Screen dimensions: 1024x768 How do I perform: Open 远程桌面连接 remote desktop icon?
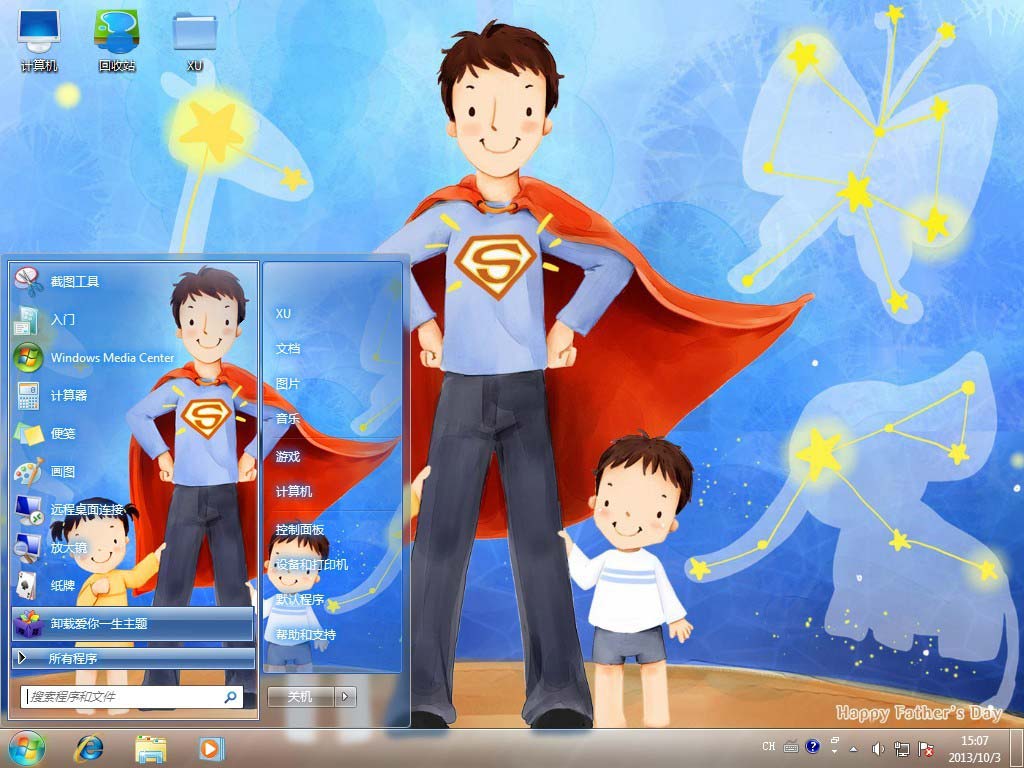coord(29,509)
